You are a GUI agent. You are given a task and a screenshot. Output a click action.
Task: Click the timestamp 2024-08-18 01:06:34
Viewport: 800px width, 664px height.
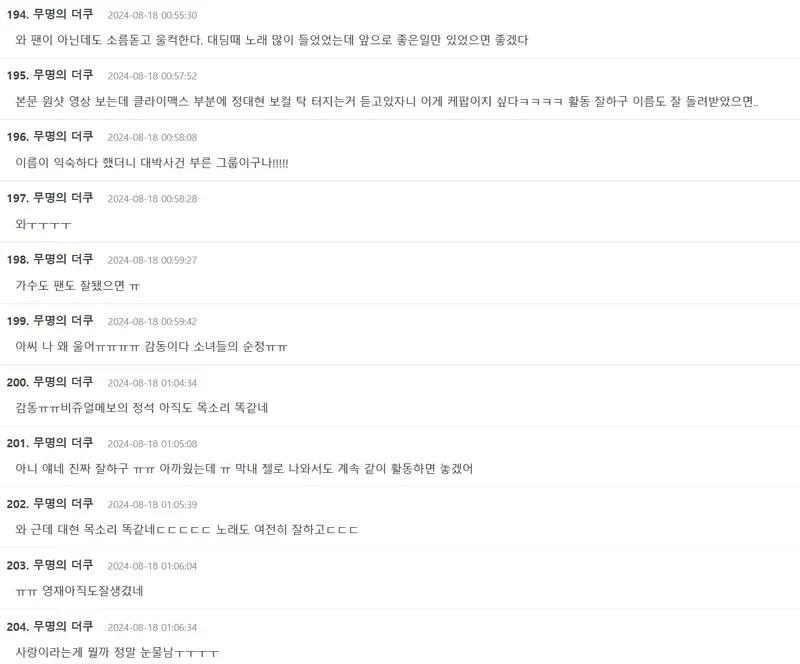tap(152, 627)
